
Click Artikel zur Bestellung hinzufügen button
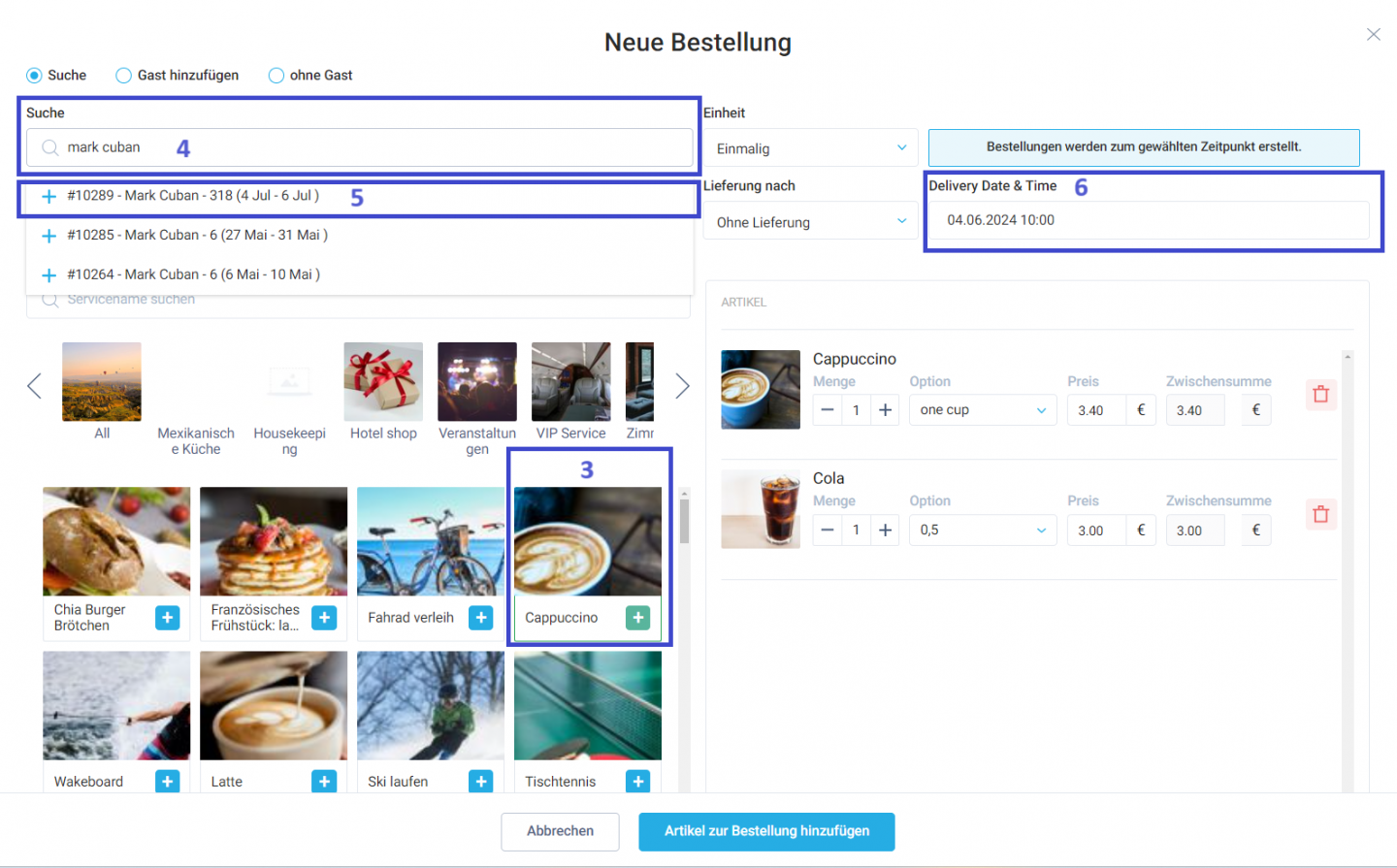766,831
